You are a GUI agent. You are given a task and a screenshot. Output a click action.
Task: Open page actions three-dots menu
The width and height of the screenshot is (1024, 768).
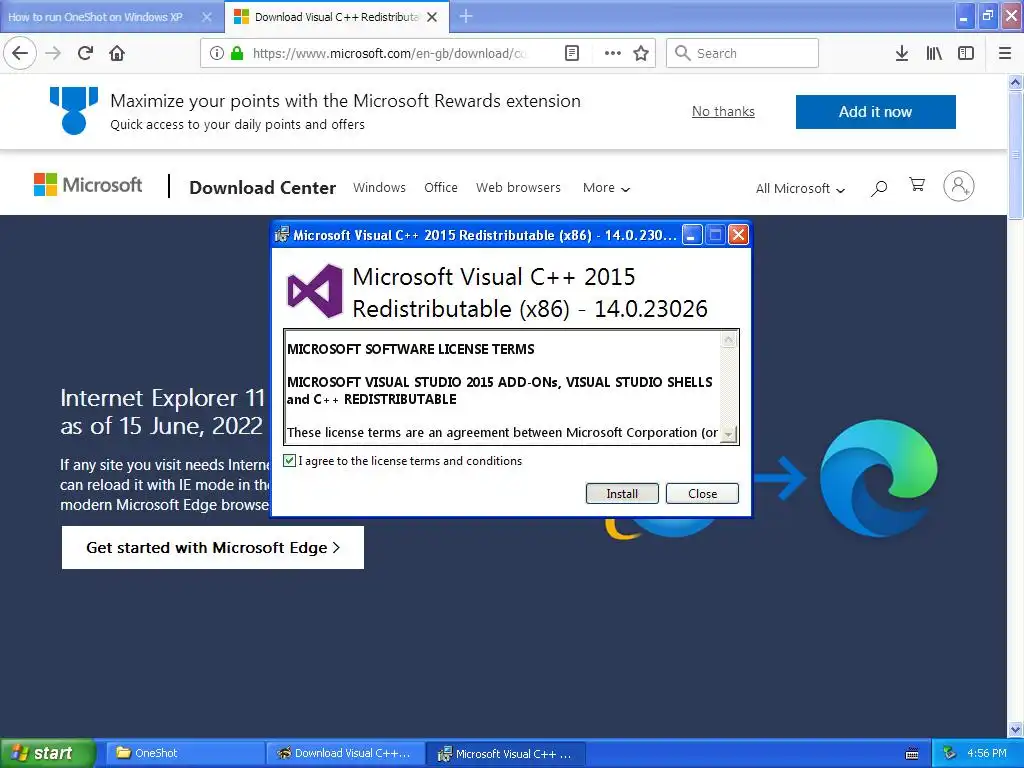(x=612, y=53)
